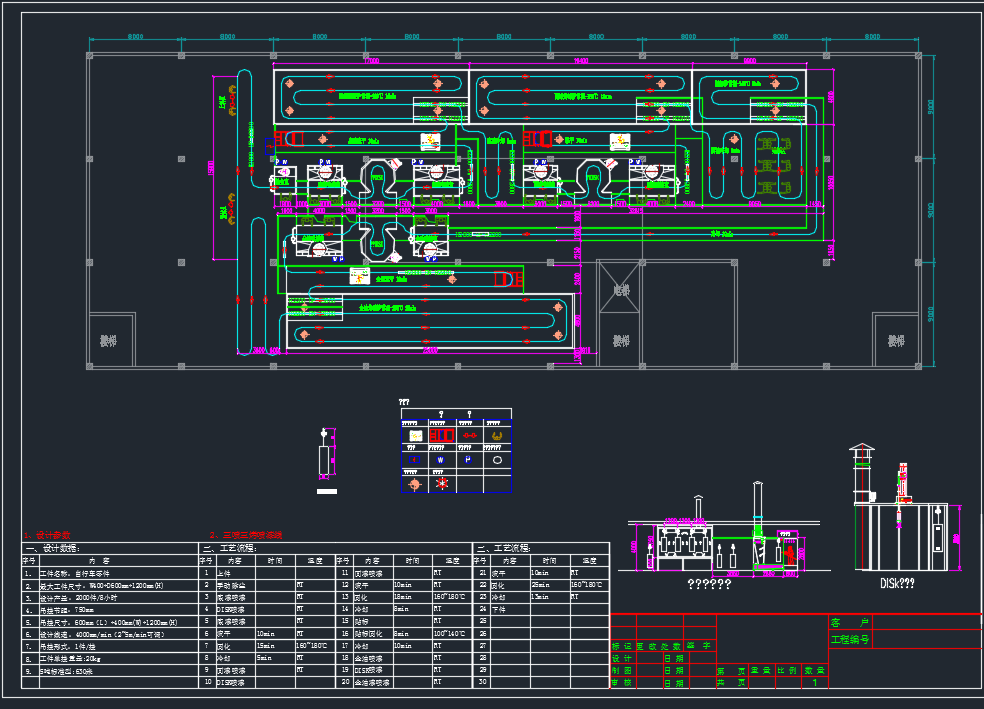Click the 设计产量 2000件/8小时 row
The height and width of the screenshot is (709, 984).
110,598
